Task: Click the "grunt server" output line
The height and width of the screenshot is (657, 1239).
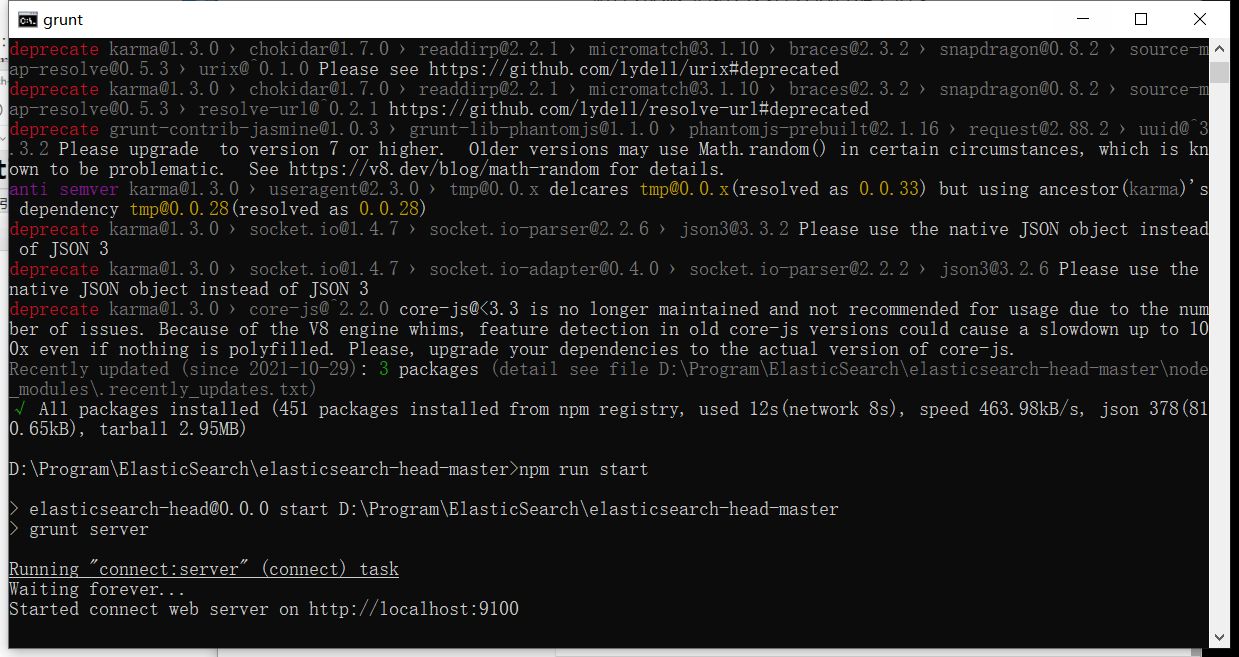Action: point(88,529)
